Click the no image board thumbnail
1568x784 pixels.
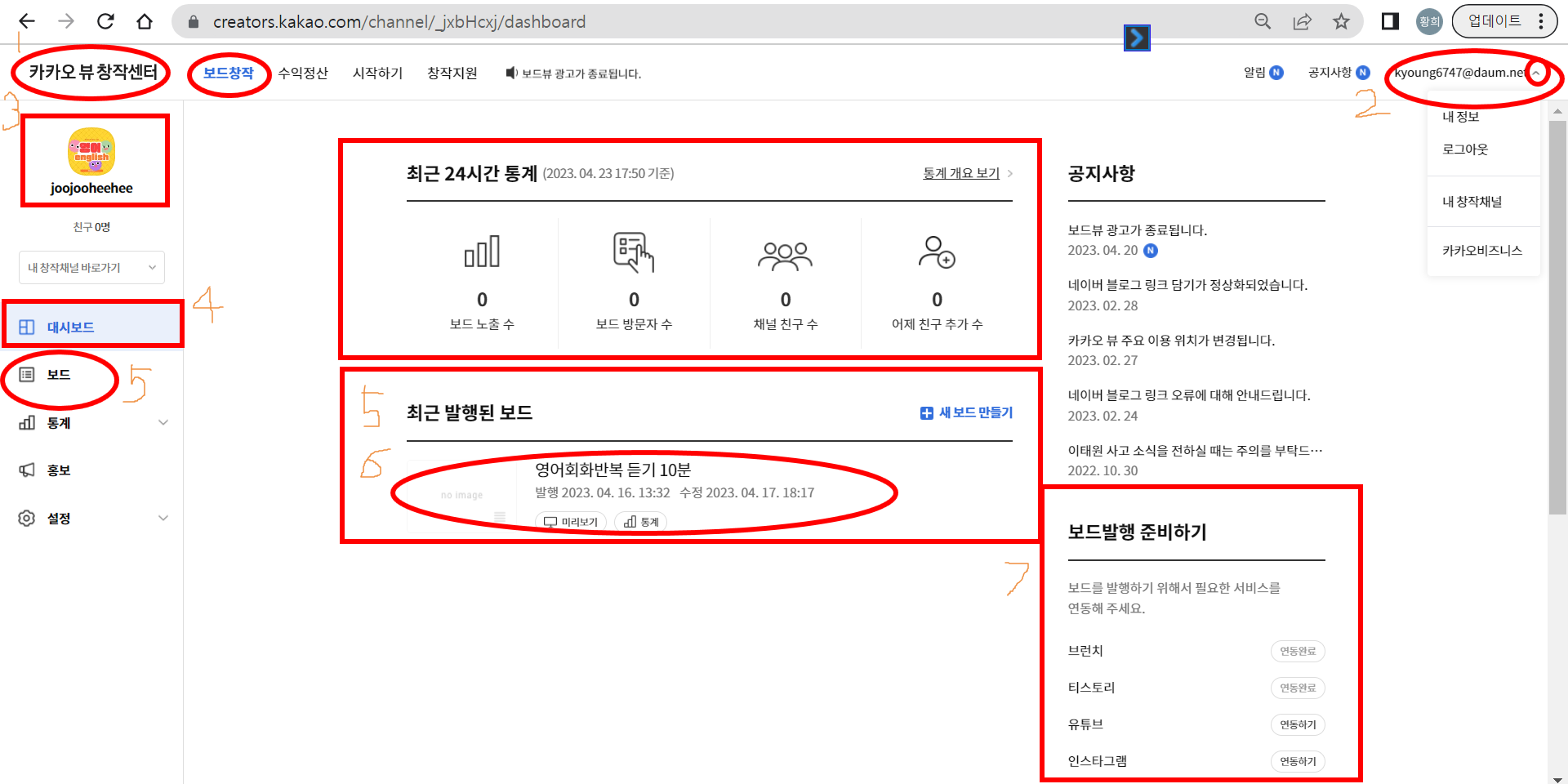(462, 495)
